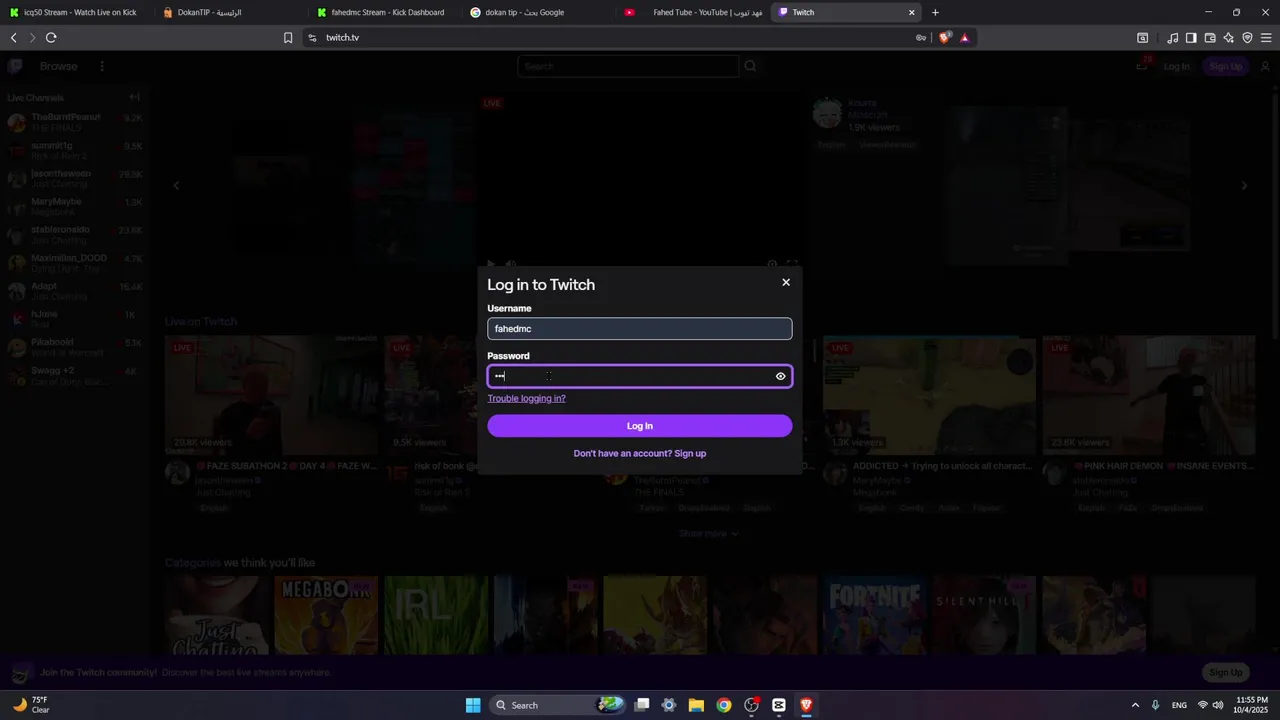Screen dimensions: 1280x720
Task: Collapse the Live Channels sidebar
Action: coord(134,98)
